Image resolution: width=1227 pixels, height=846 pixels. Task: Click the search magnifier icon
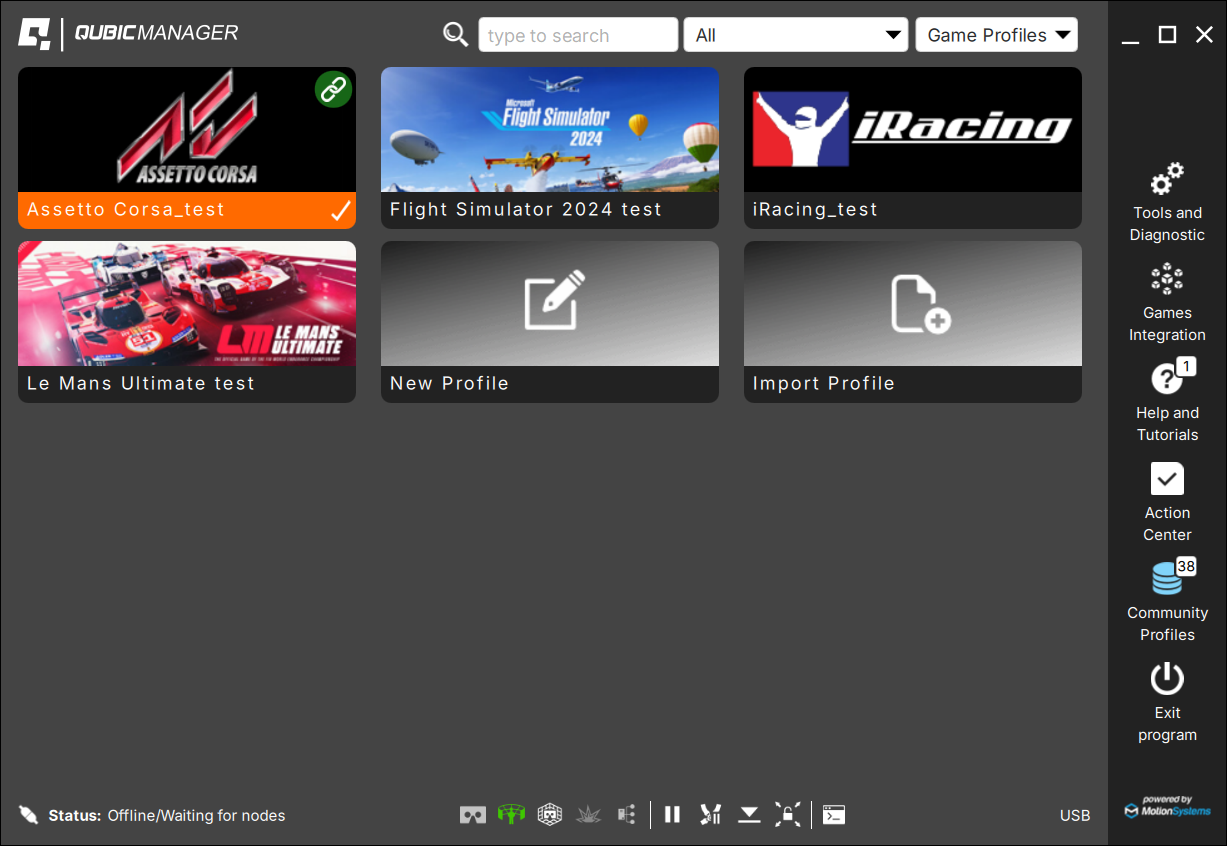[x=456, y=35]
